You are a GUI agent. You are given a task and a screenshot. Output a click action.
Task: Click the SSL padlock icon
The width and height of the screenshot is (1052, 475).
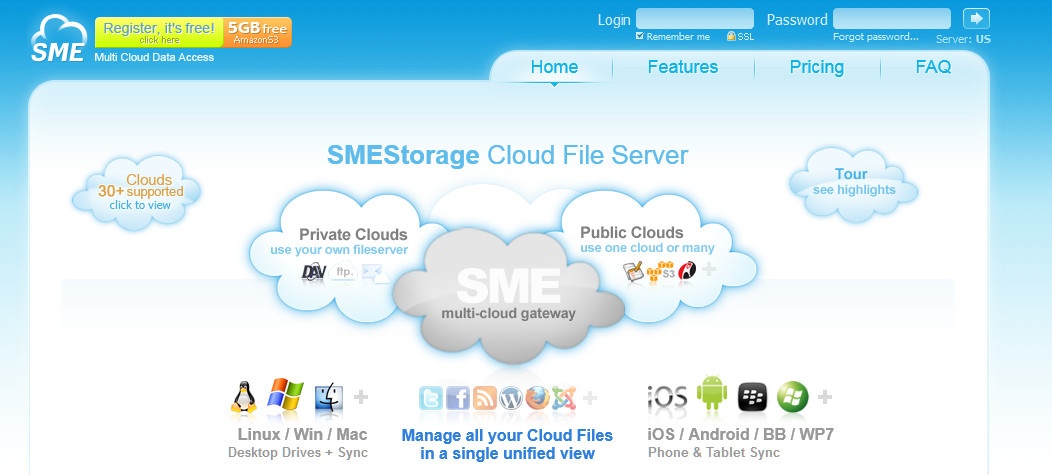731,36
